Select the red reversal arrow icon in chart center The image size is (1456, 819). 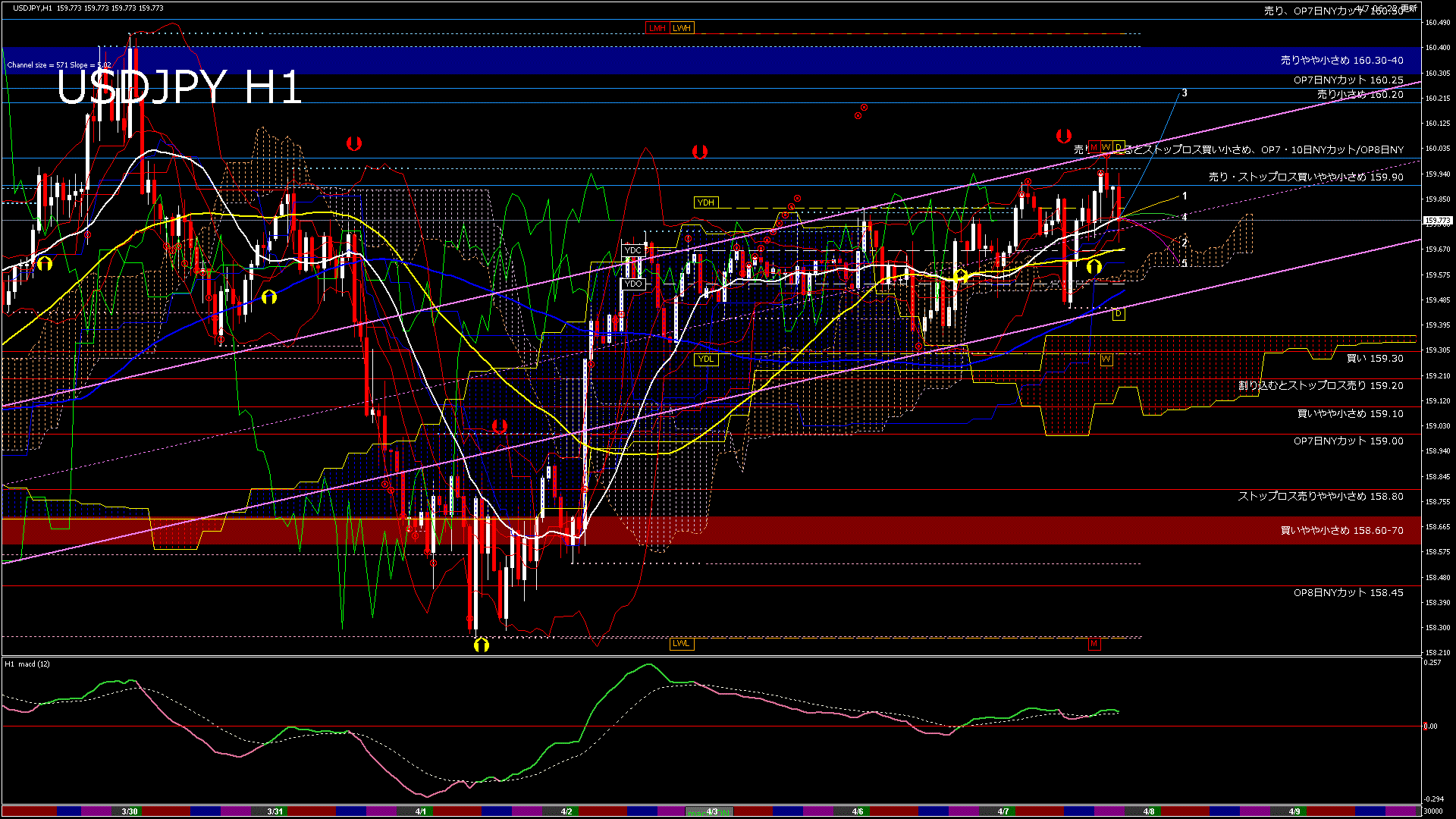click(x=701, y=150)
